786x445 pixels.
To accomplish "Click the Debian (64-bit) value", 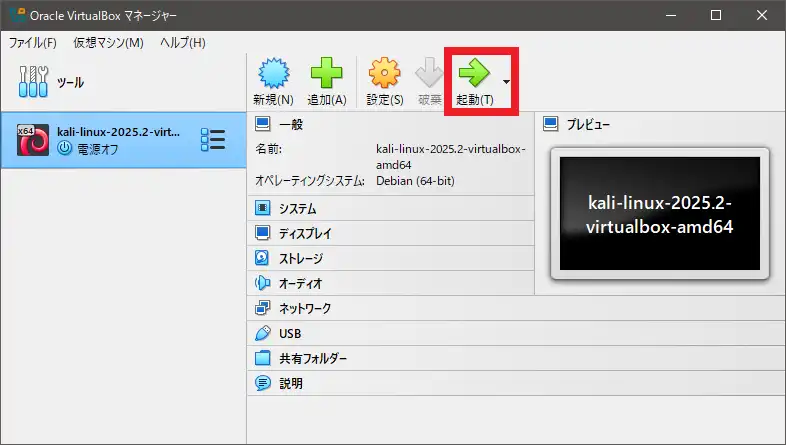I will [416, 181].
